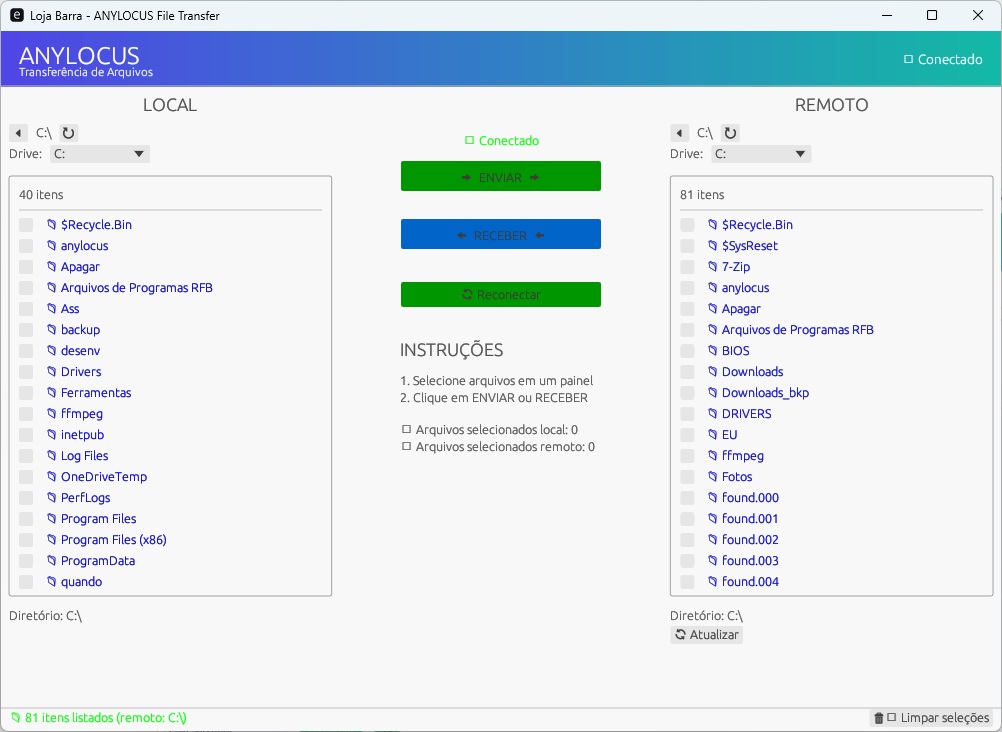Viewport: 1002px width, 732px height.
Task: Open the REMOTO Drive dropdown
Action: (761, 154)
